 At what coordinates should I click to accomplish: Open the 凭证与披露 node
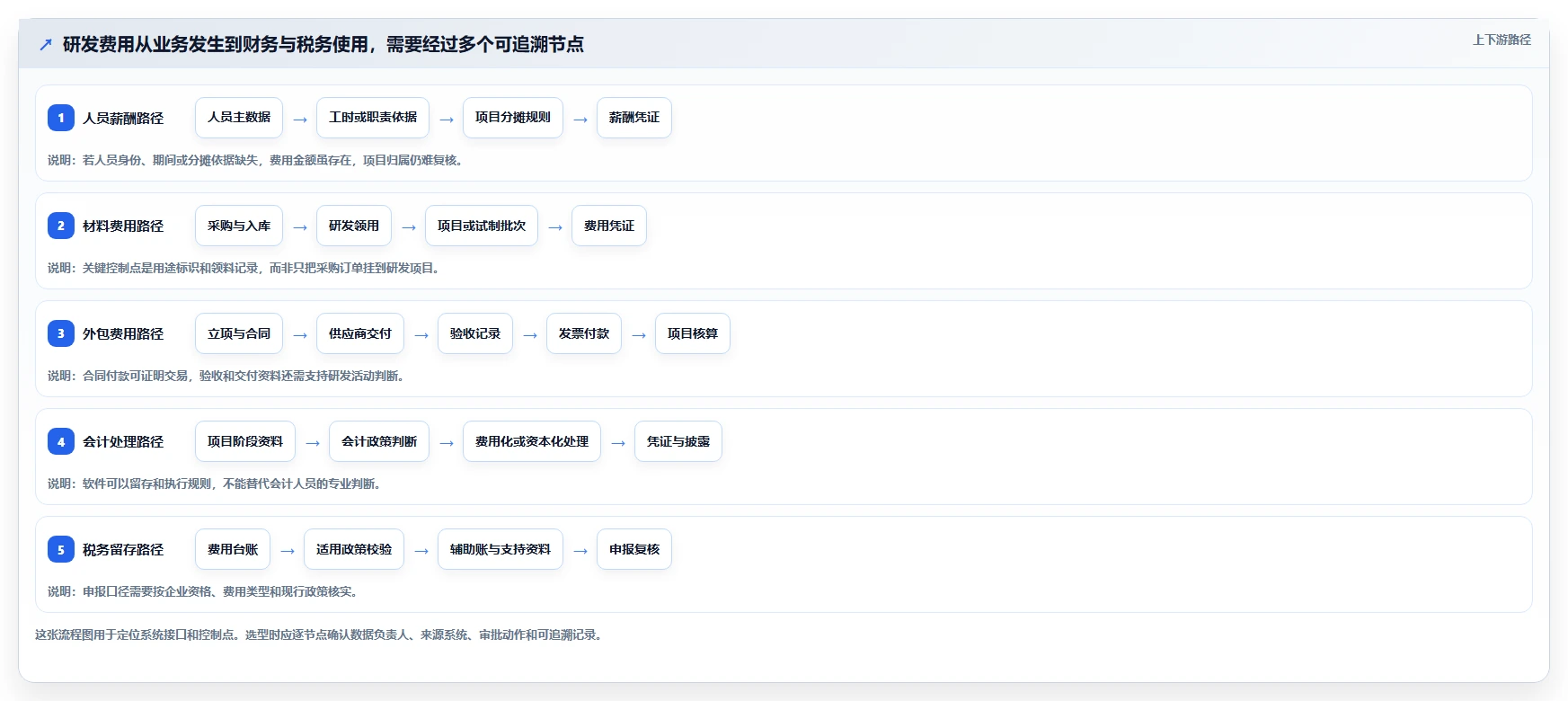(678, 441)
